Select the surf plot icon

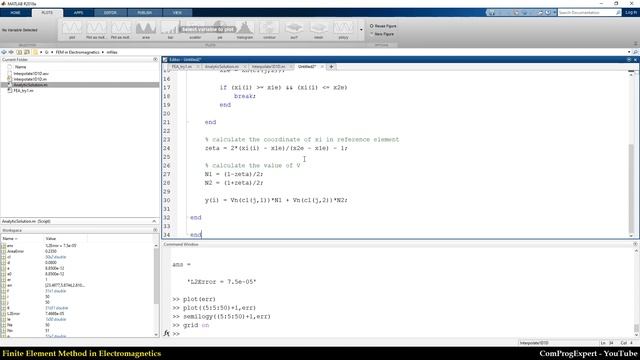(294, 30)
